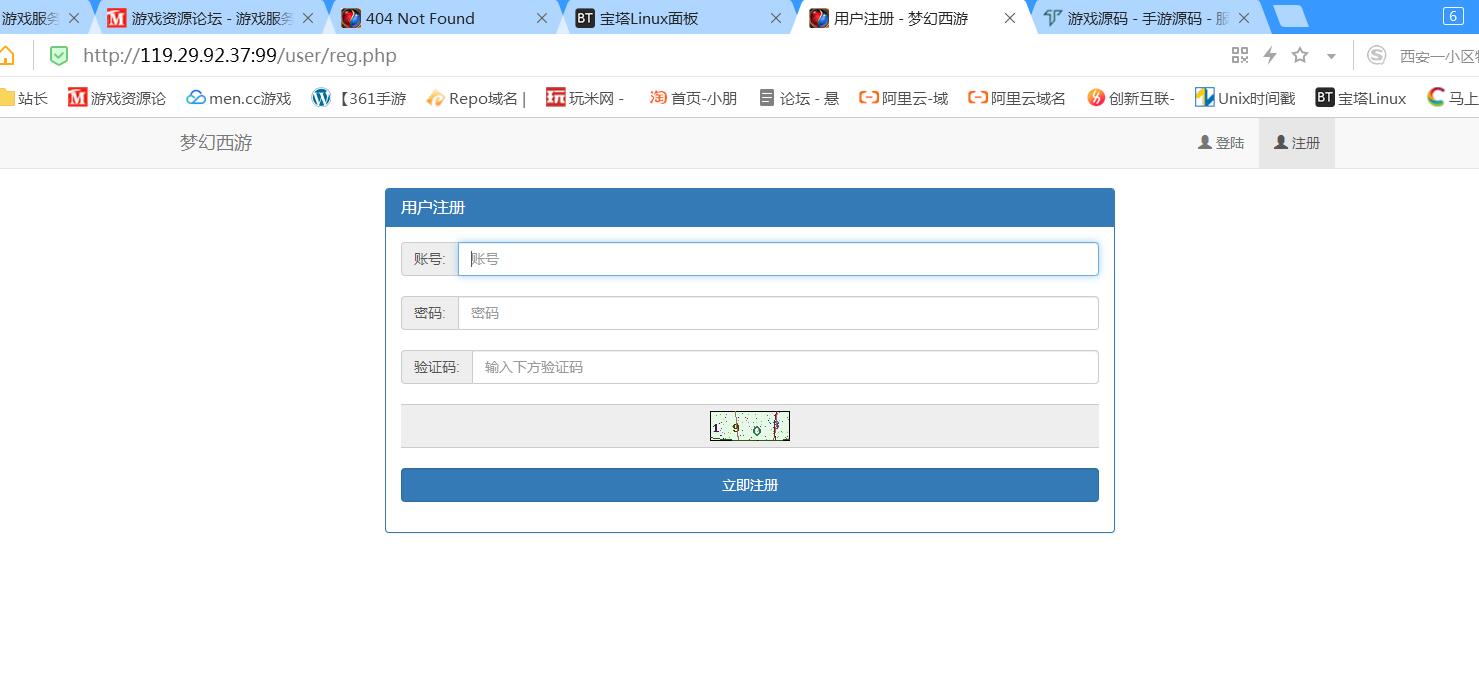Bookmark page with the star icon

(1300, 55)
